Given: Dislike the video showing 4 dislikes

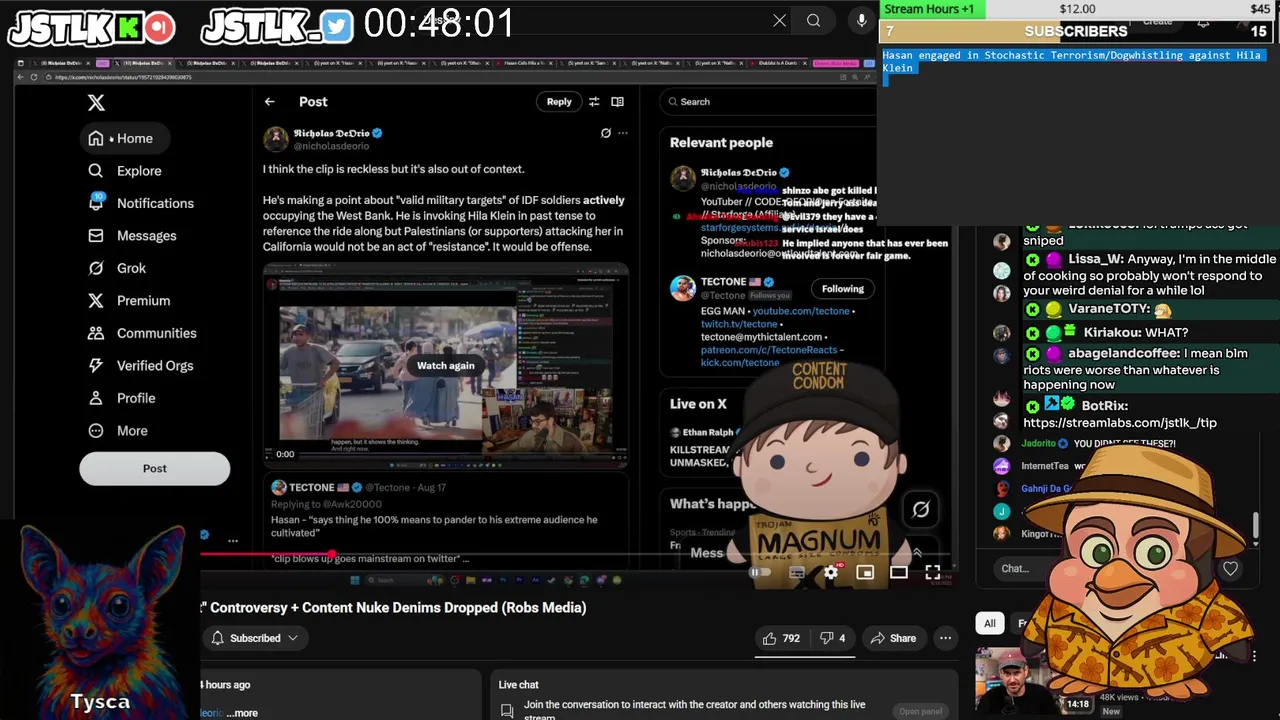Looking at the screenshot, I should pyautogui.click(x=832, y=638).
